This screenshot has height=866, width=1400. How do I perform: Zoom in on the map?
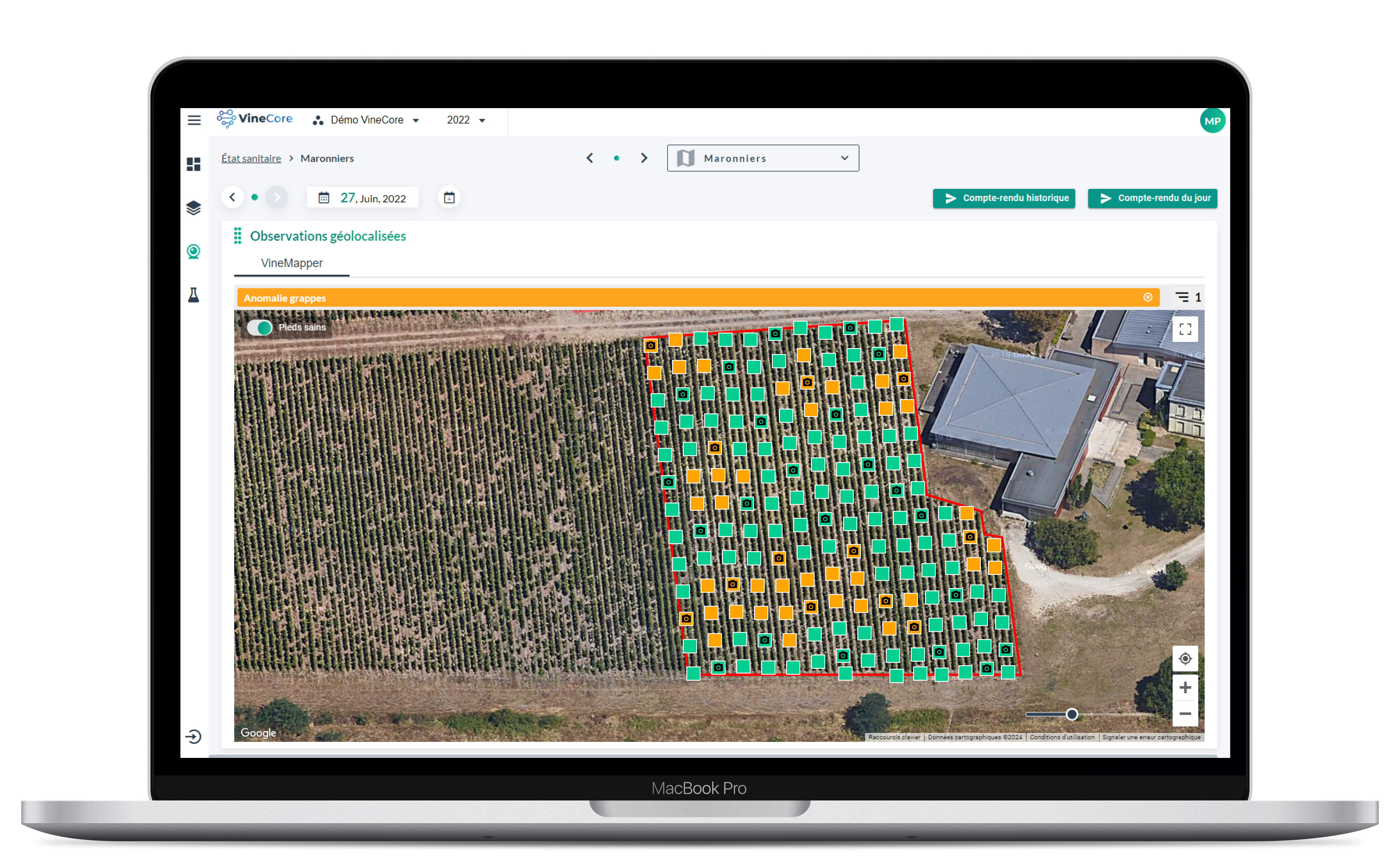[1185, 687]
